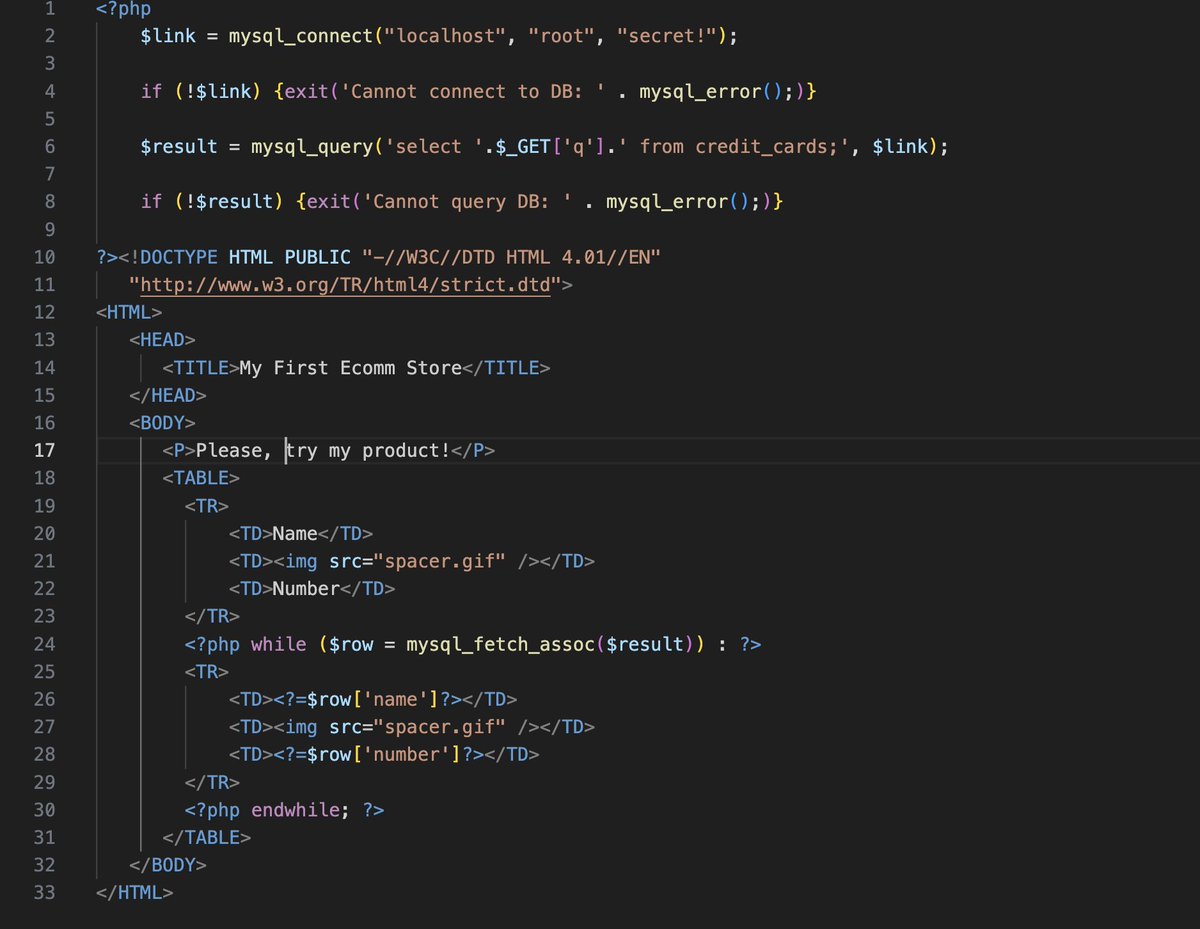Select the "$result" variable on line 6
This screenshot has height=929, width=1200.
coord(179,146)
